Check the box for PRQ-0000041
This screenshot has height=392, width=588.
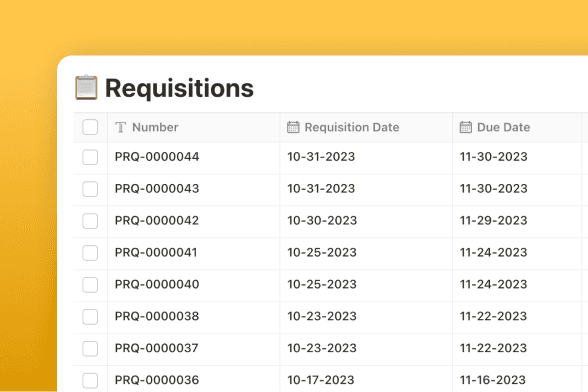[x=90, y=253]
